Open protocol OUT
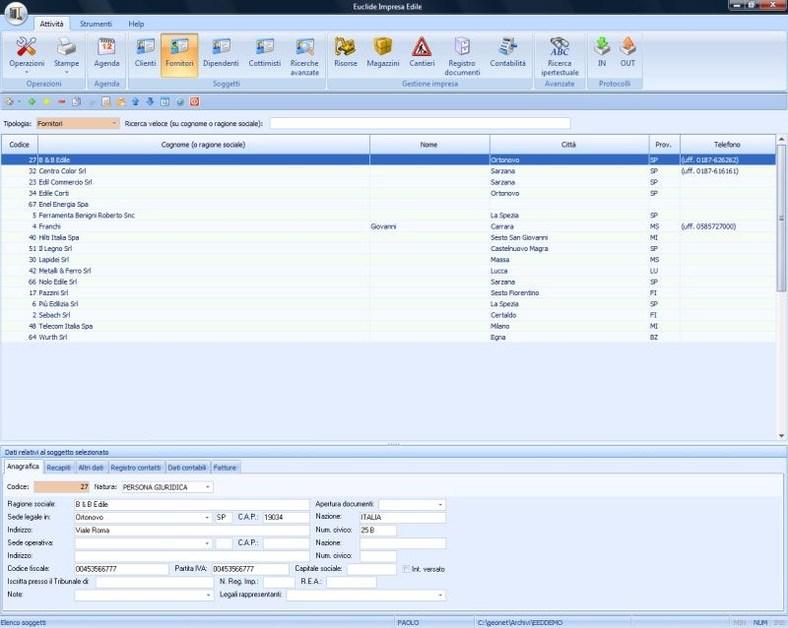This screenshot has width=788, height=628. (627, 52)
